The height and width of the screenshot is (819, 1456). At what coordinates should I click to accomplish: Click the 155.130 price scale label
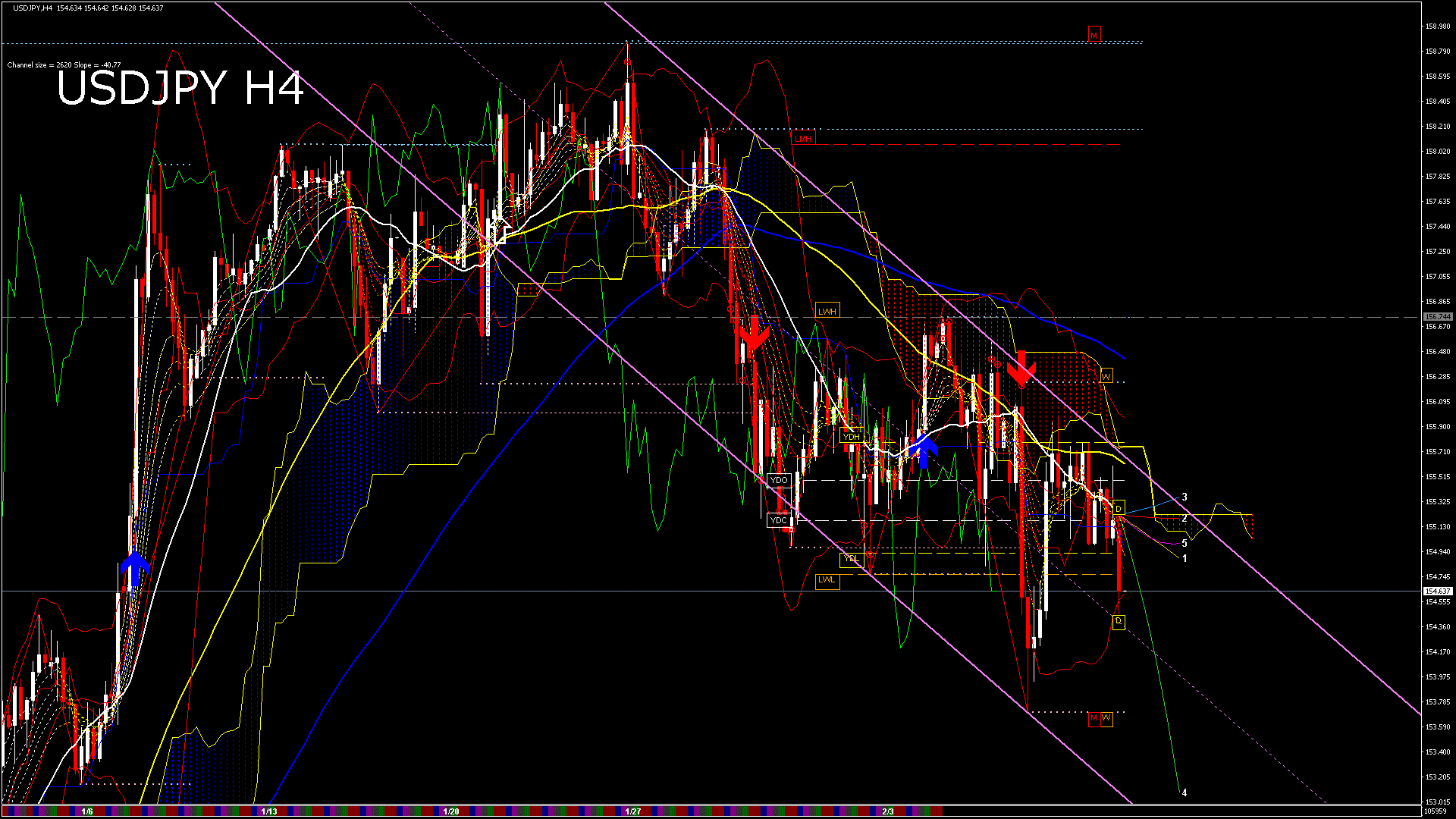[x=1438, y=527]
